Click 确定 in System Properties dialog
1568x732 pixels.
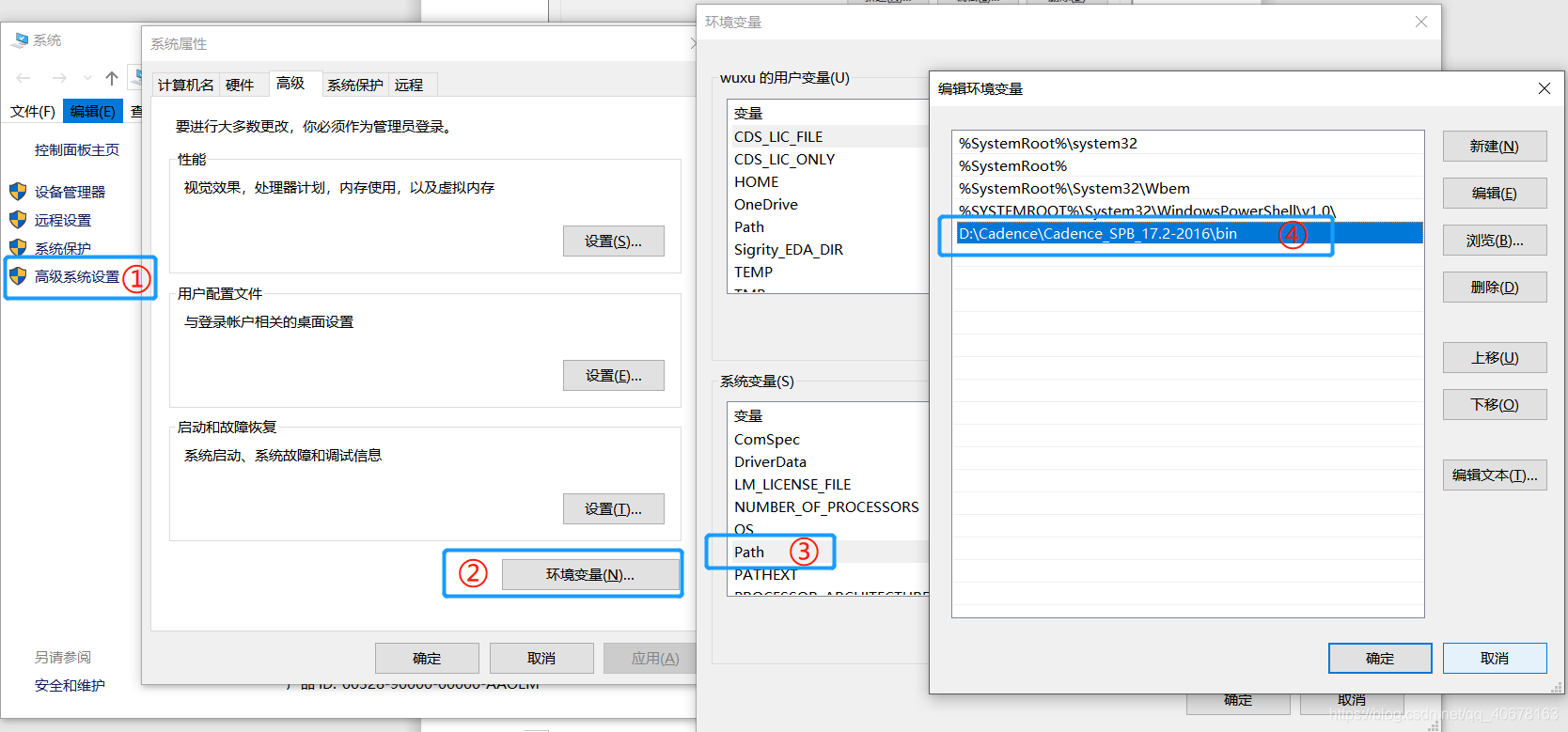427,659
